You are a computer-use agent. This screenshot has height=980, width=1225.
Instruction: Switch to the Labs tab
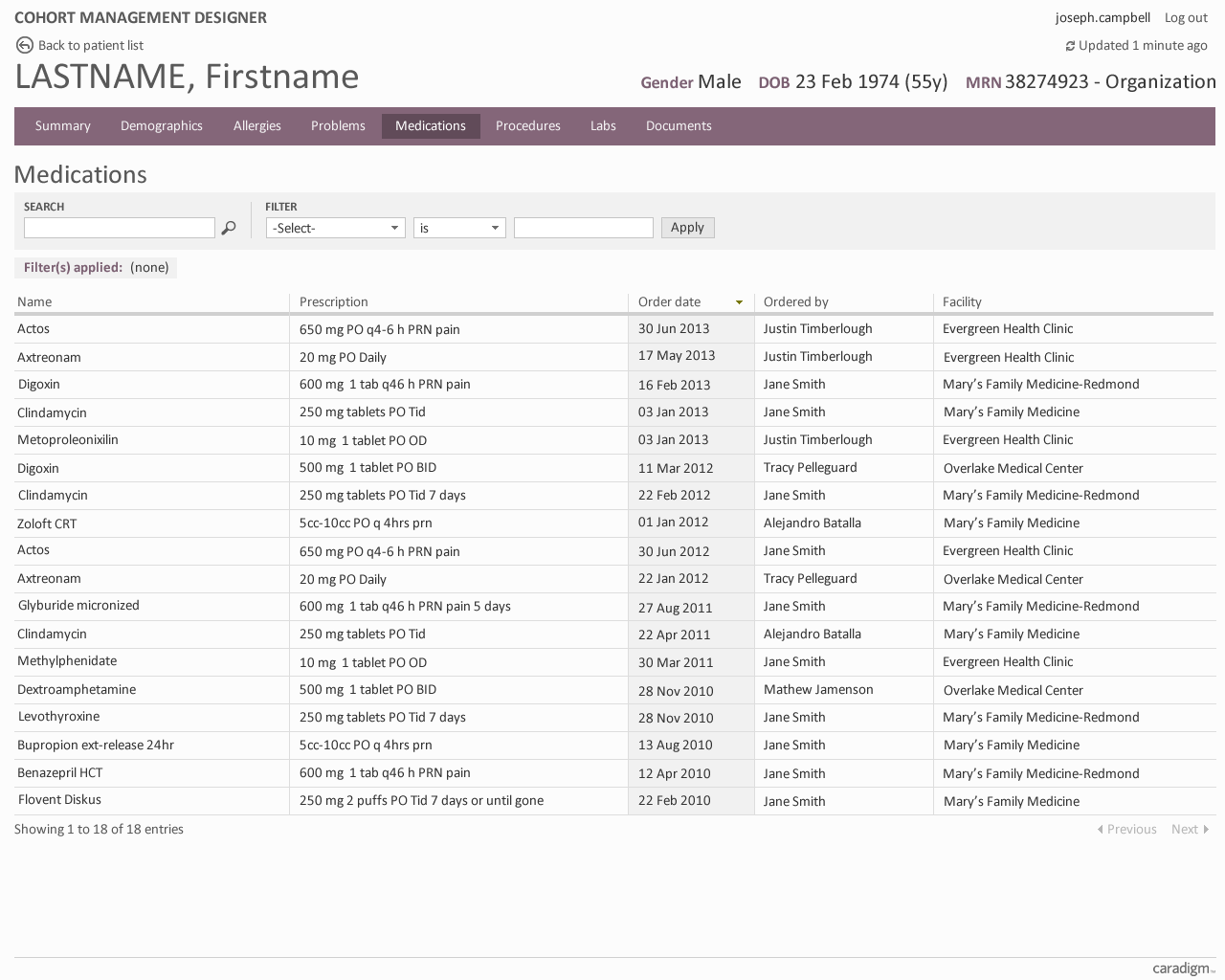pyautogui.click(x=603, y=125)
